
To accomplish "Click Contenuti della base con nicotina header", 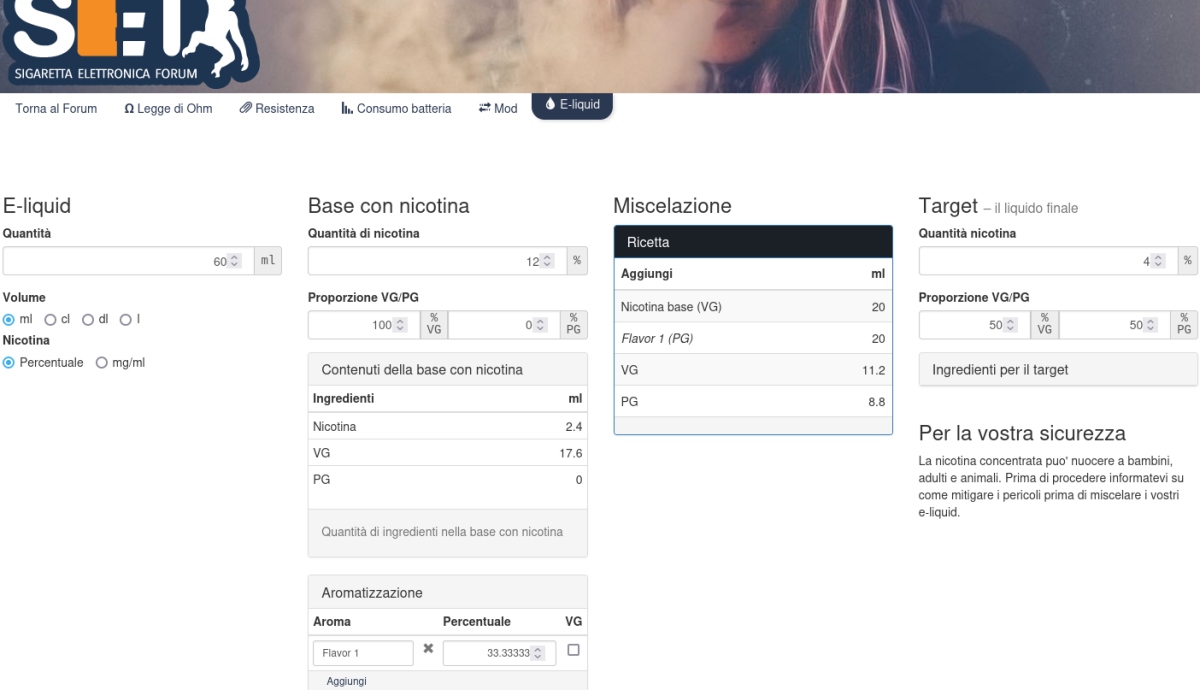I will click(x=447, y=370).
